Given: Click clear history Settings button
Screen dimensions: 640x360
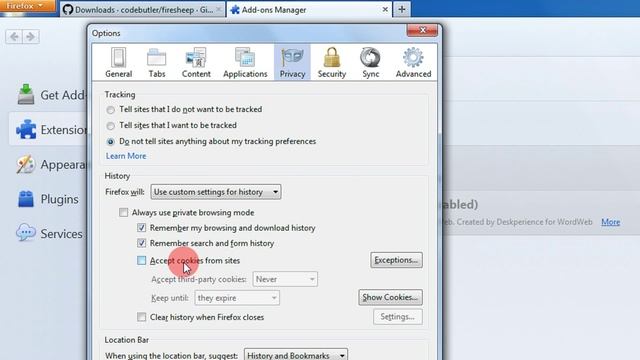Looking at the screenshot, I should click(x=398, y=317).
